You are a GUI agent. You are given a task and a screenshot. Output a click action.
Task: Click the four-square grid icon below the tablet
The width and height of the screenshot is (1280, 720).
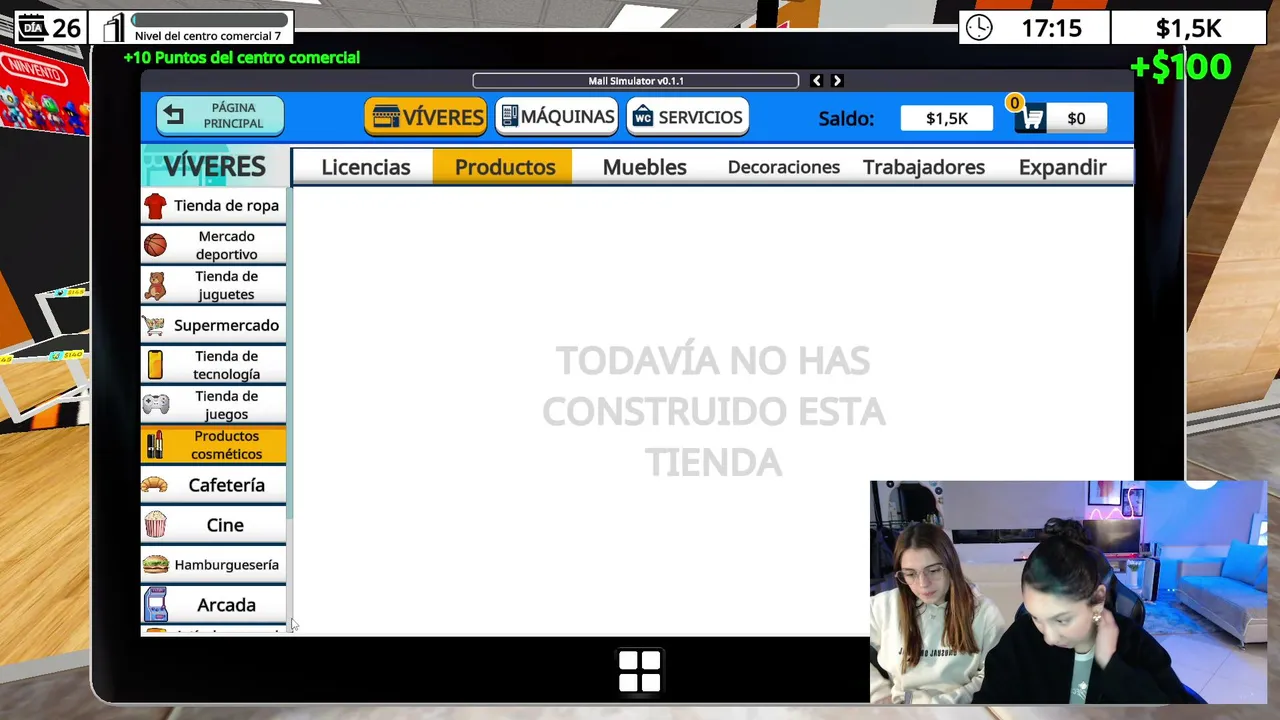point(640,671)
